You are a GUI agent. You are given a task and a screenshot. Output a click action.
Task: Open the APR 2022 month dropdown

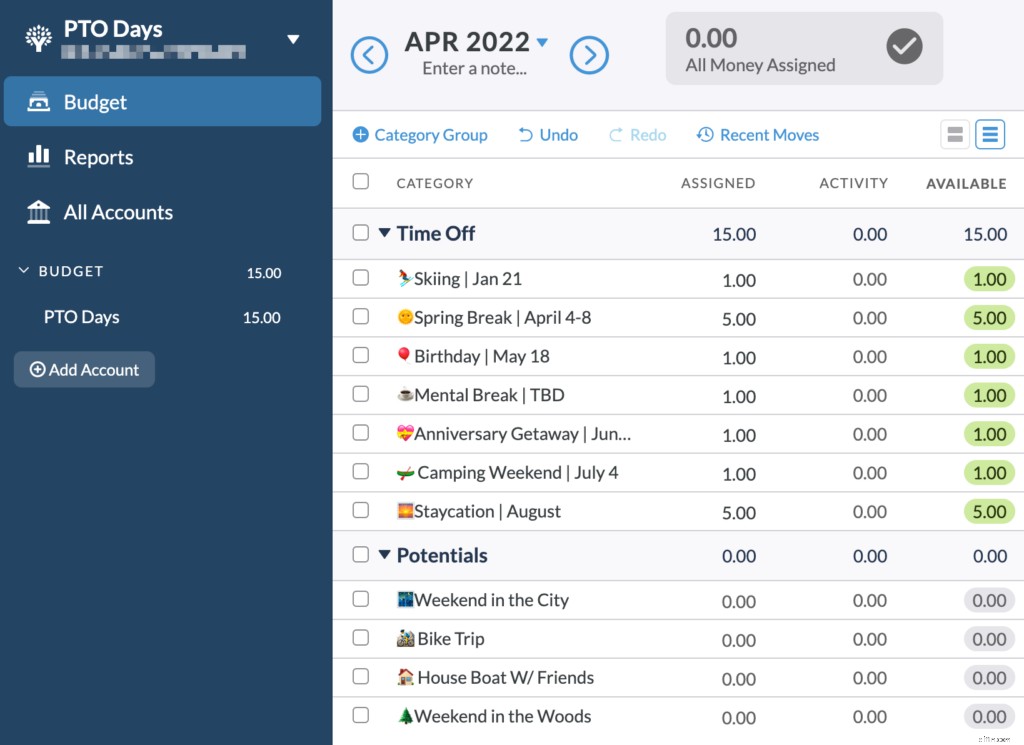click(x=541, y=42)
